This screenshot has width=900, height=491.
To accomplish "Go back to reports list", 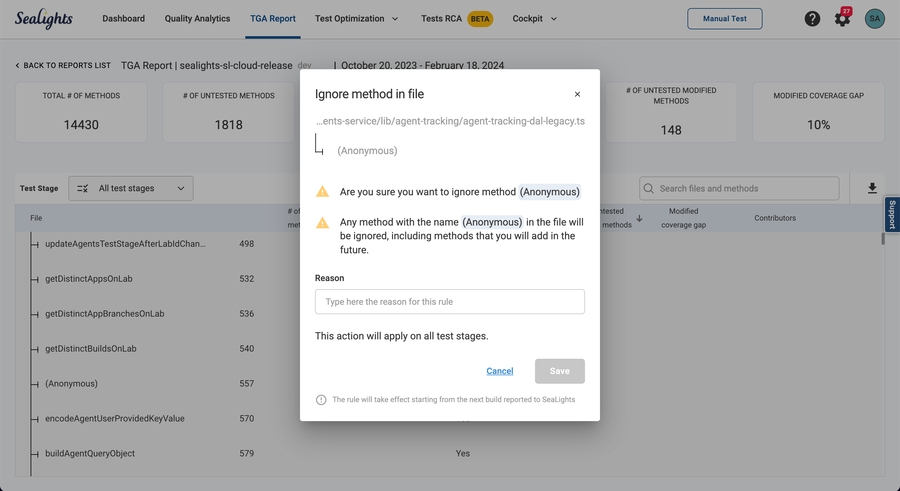I will (x=62, y=66).
